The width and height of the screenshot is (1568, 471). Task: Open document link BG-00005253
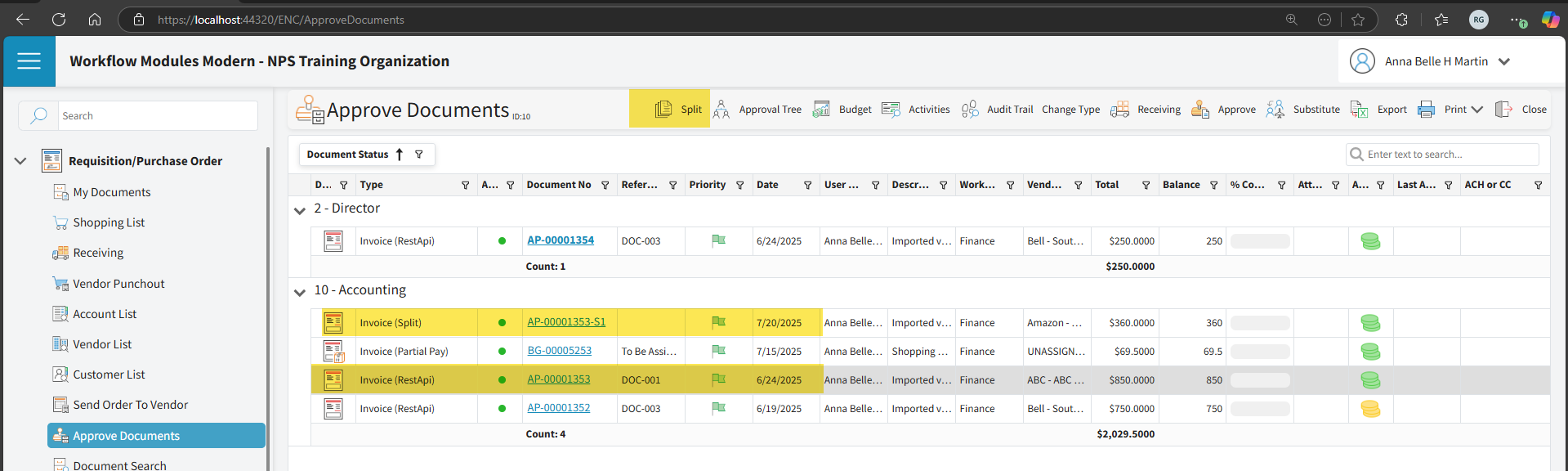[x=559, y=351]
